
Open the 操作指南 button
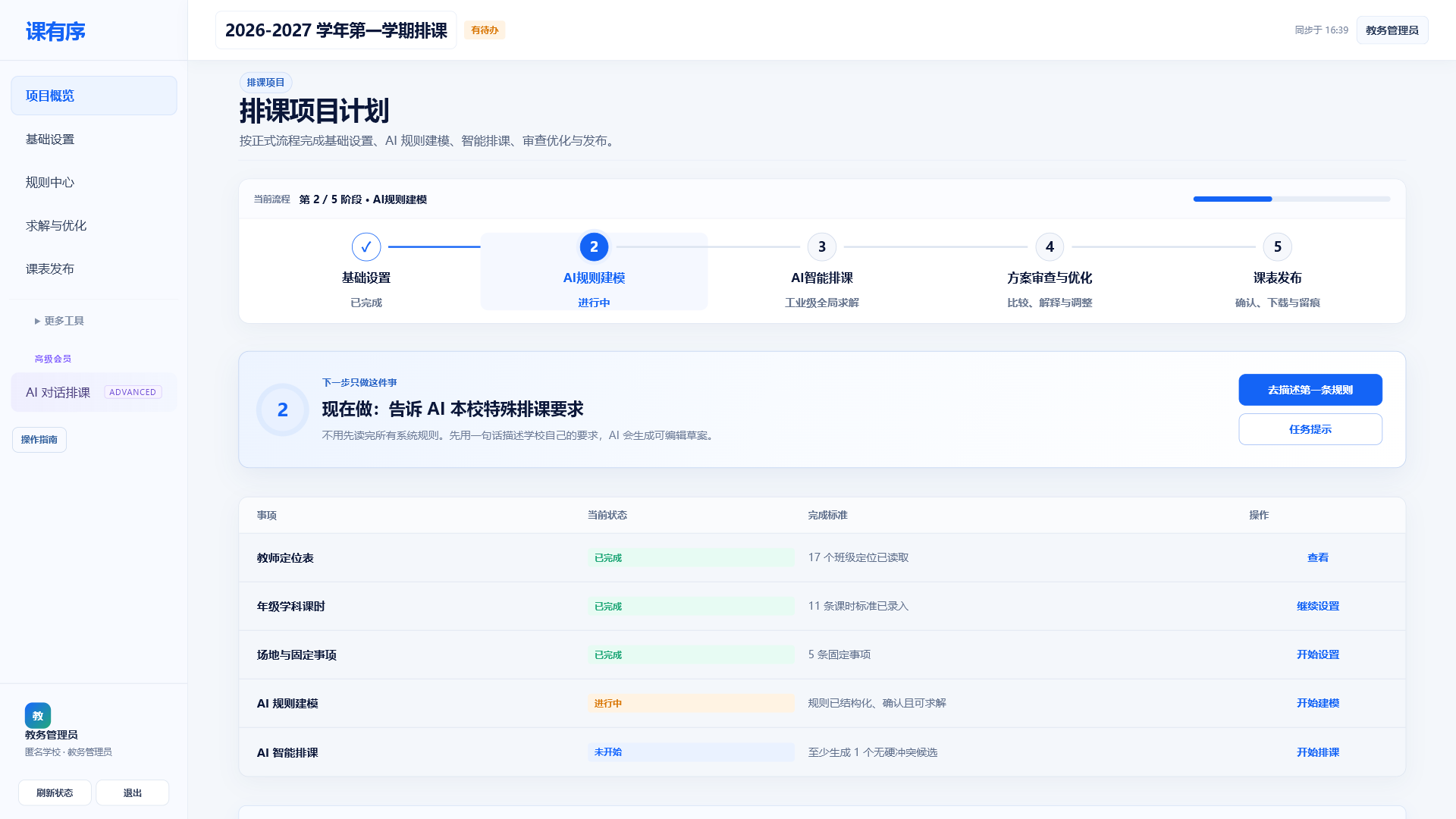tap(39, 440)
